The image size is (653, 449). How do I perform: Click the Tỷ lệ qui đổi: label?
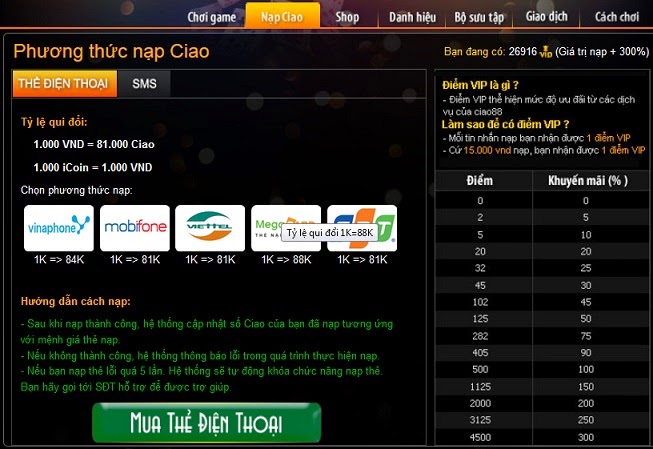coord(54,122)
